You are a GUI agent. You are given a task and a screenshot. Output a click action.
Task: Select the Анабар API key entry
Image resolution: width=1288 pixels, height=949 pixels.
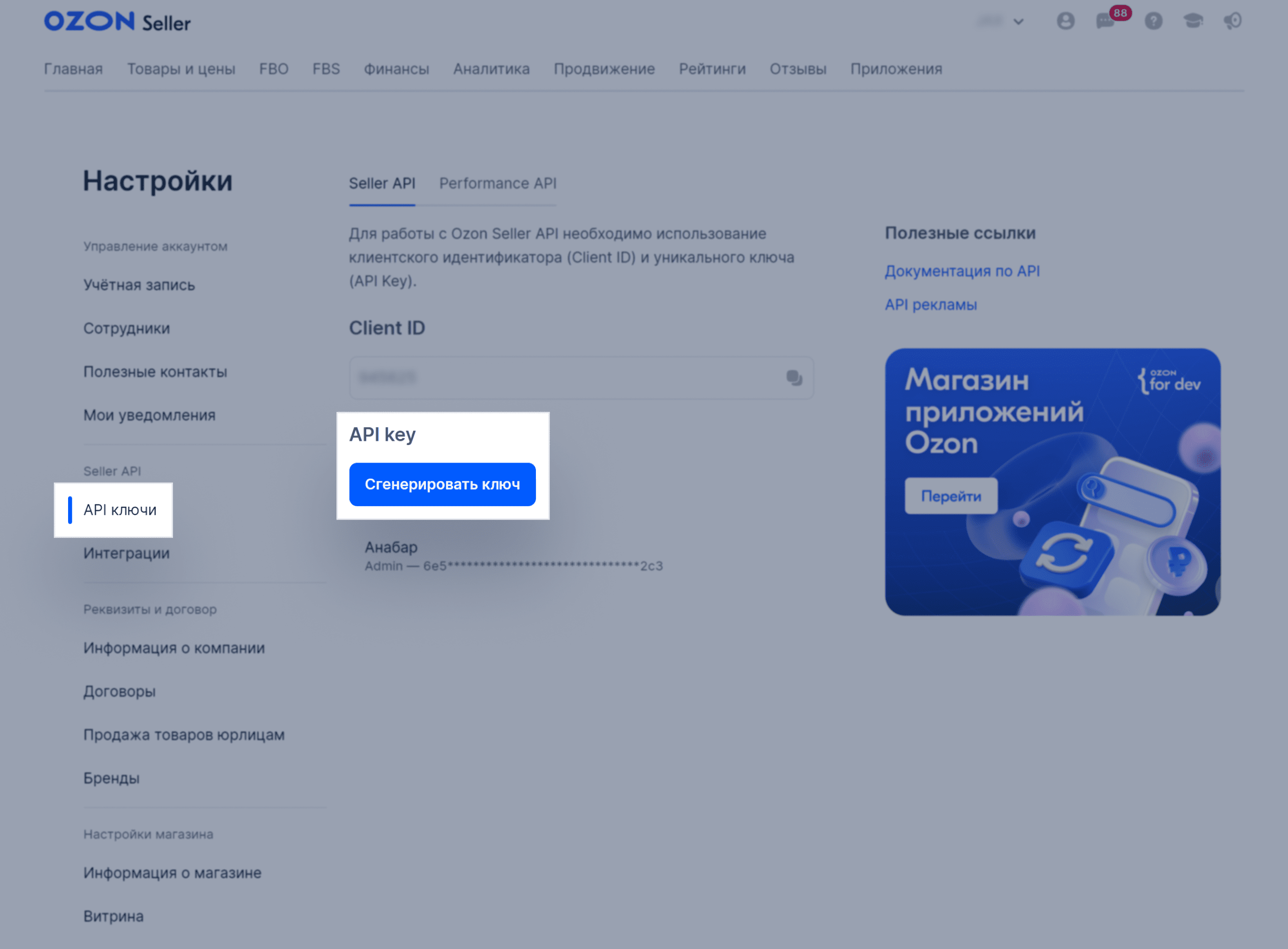[x=514, y=555]
